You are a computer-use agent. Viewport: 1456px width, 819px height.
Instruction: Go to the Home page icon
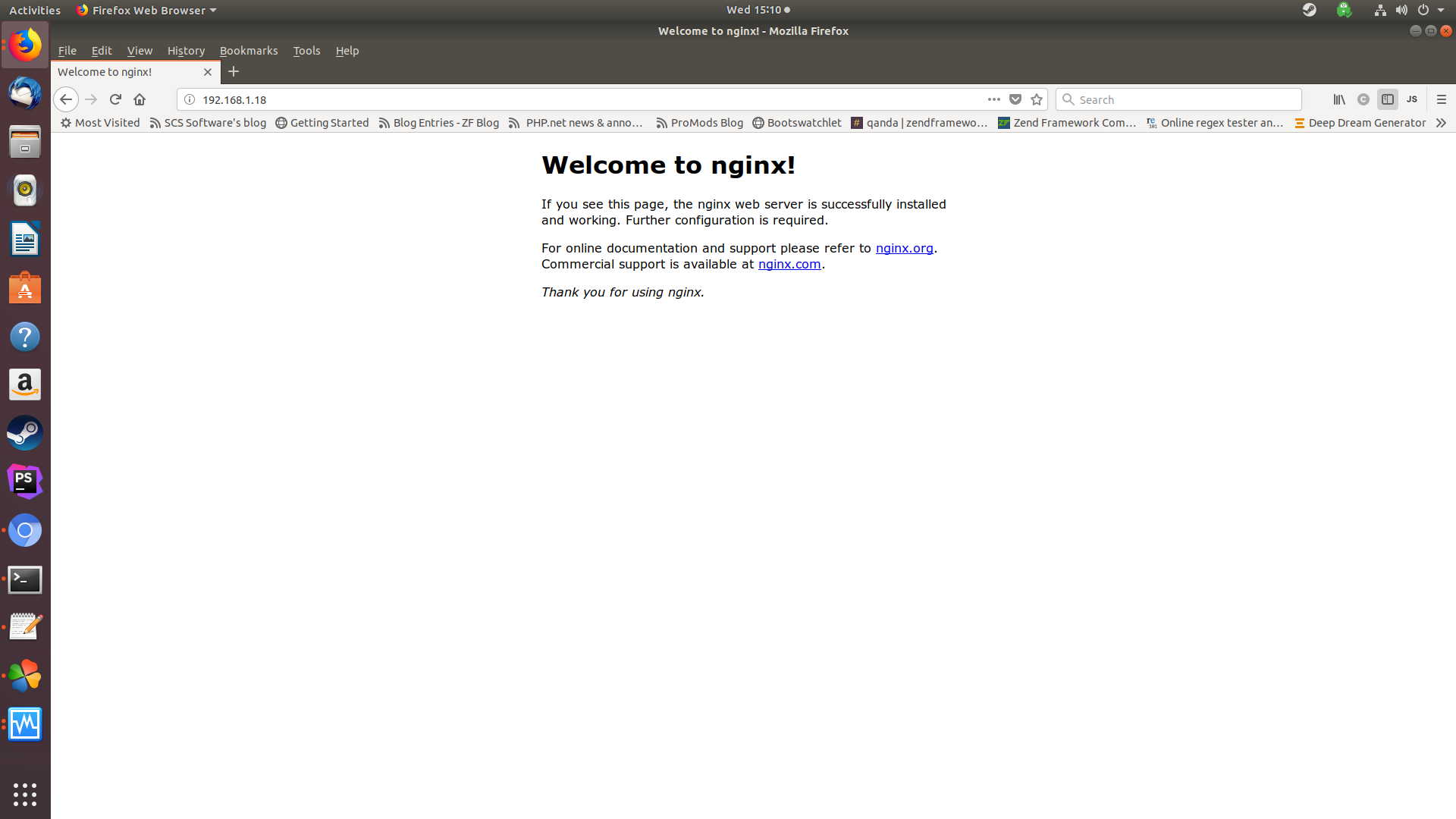pos(140,99)
